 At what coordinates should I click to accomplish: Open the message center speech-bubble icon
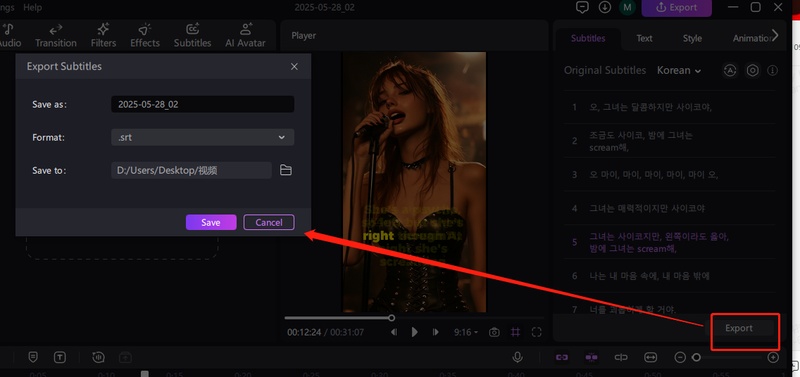[582, 7]
